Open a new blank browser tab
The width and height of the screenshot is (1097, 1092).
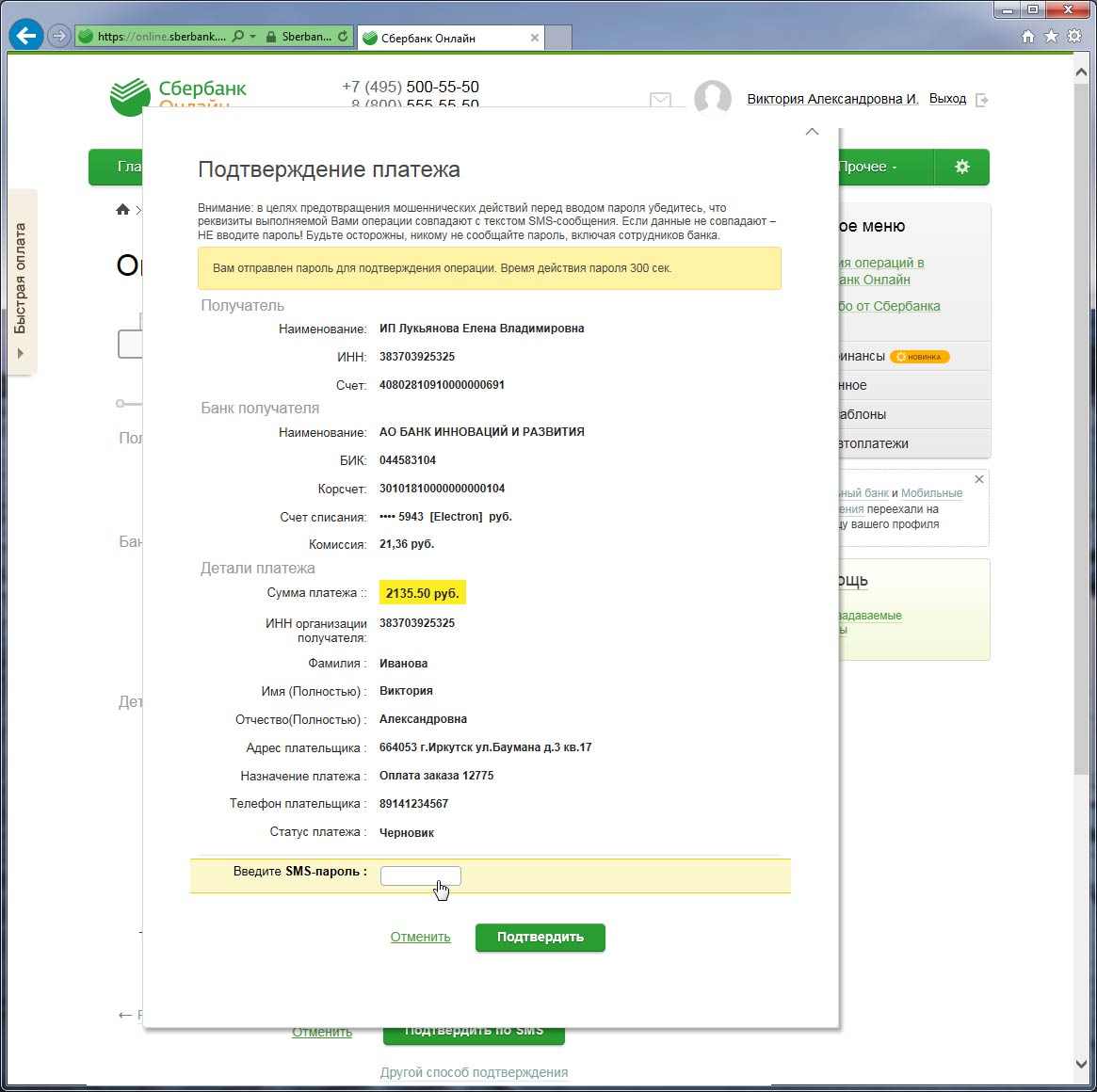557,38
